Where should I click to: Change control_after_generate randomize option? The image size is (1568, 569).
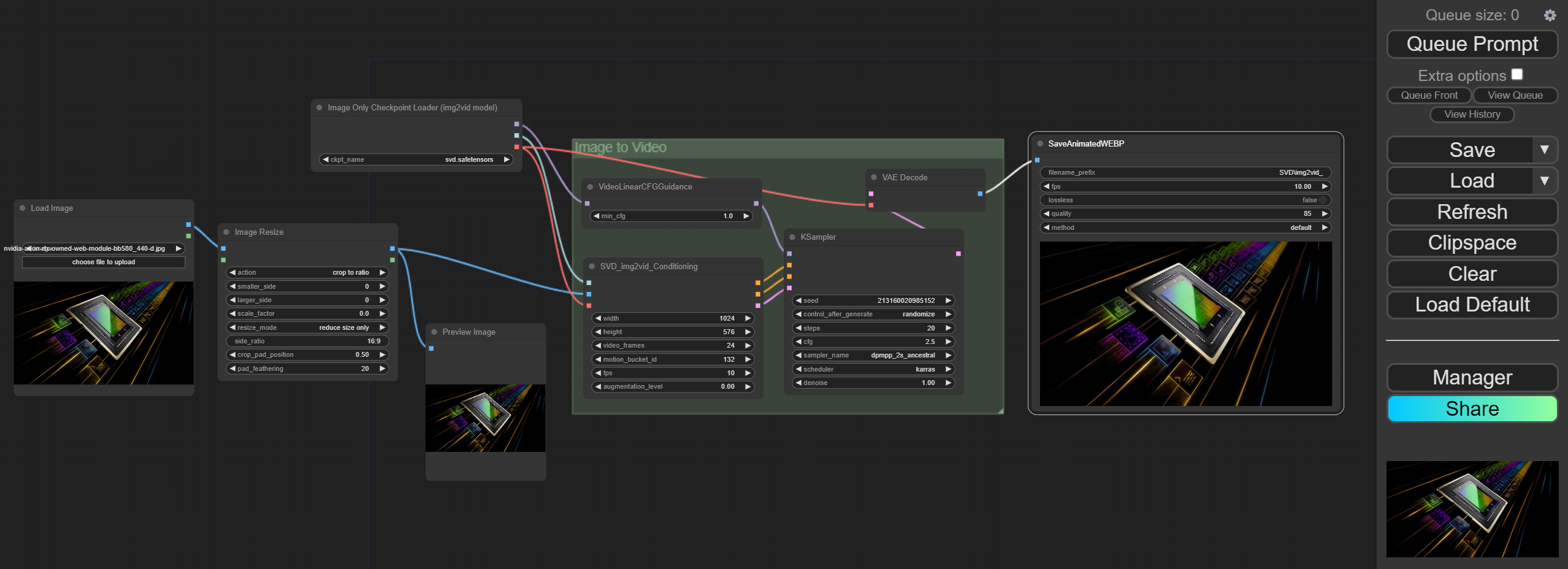873,314
